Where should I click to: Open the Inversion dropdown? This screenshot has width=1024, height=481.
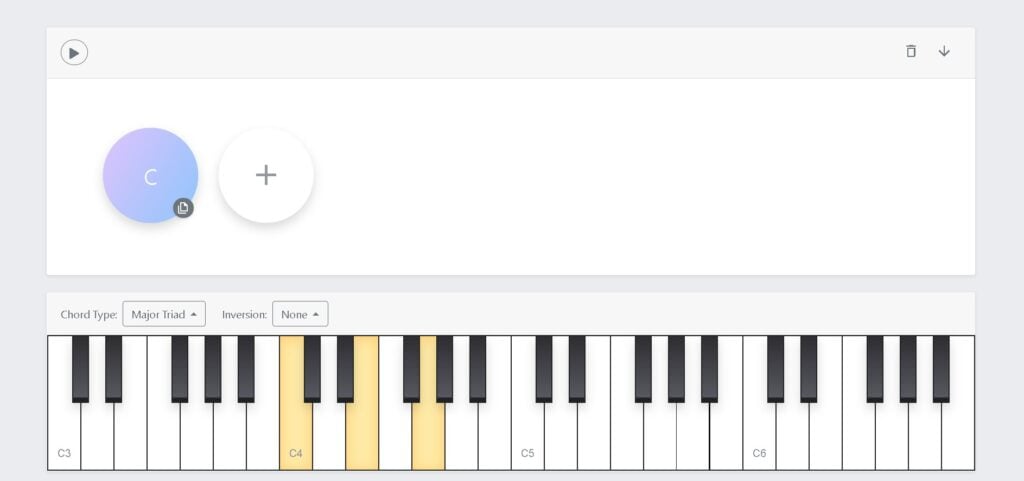click(300, 314)
